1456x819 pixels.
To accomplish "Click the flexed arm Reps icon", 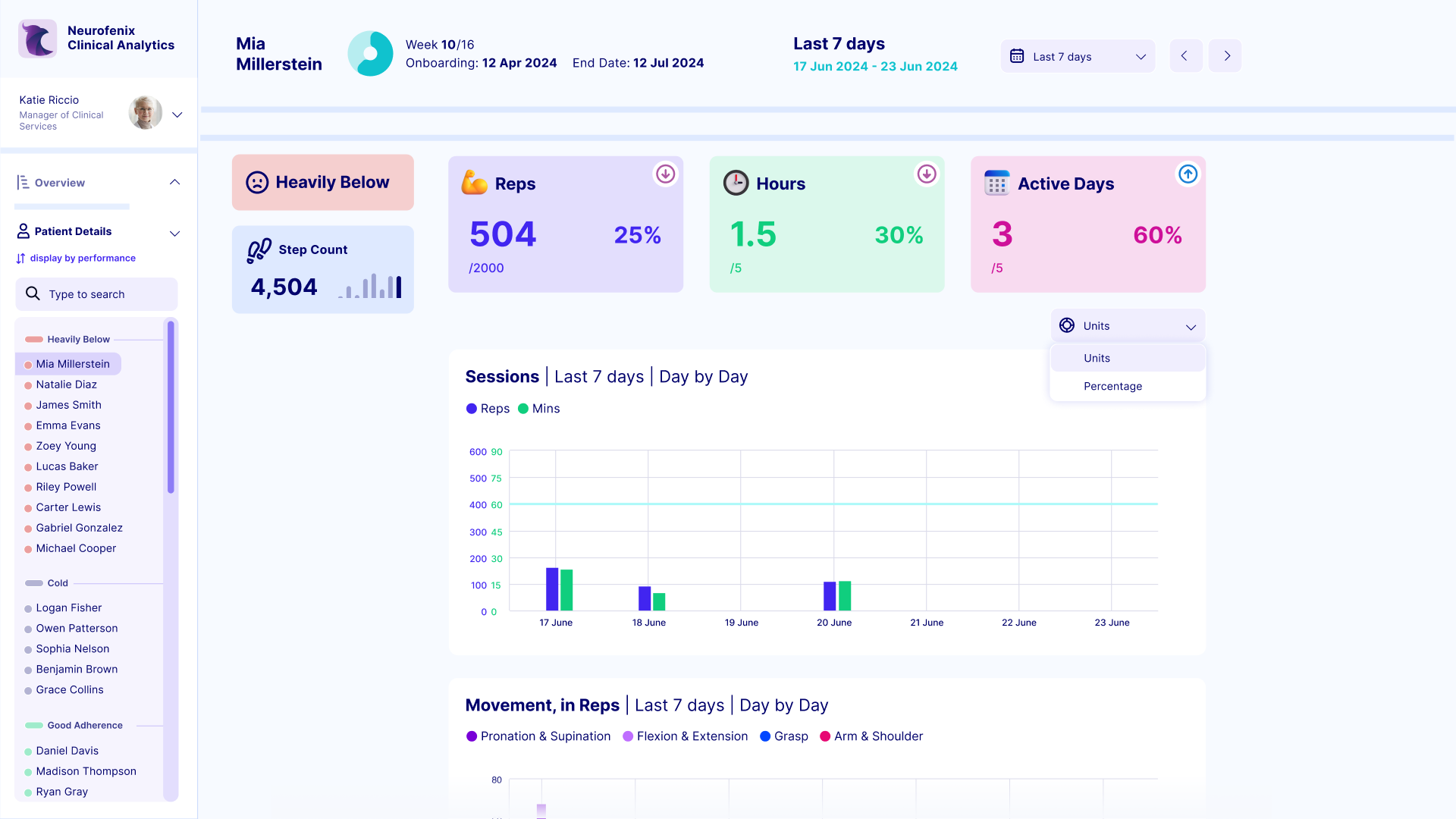I will [x=475, y=183].
